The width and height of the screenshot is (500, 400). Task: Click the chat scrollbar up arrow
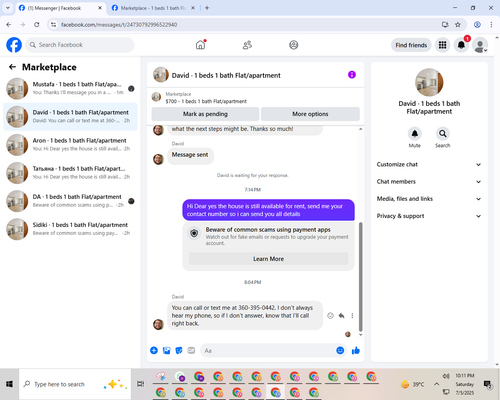pyautogui.click(x=360, y=129)
